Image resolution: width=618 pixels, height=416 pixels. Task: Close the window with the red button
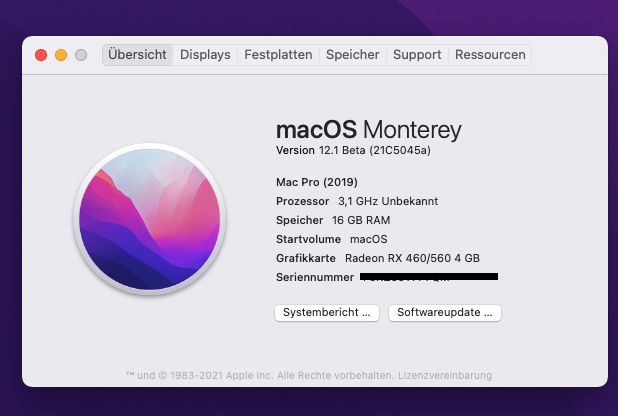coord(41,55)
